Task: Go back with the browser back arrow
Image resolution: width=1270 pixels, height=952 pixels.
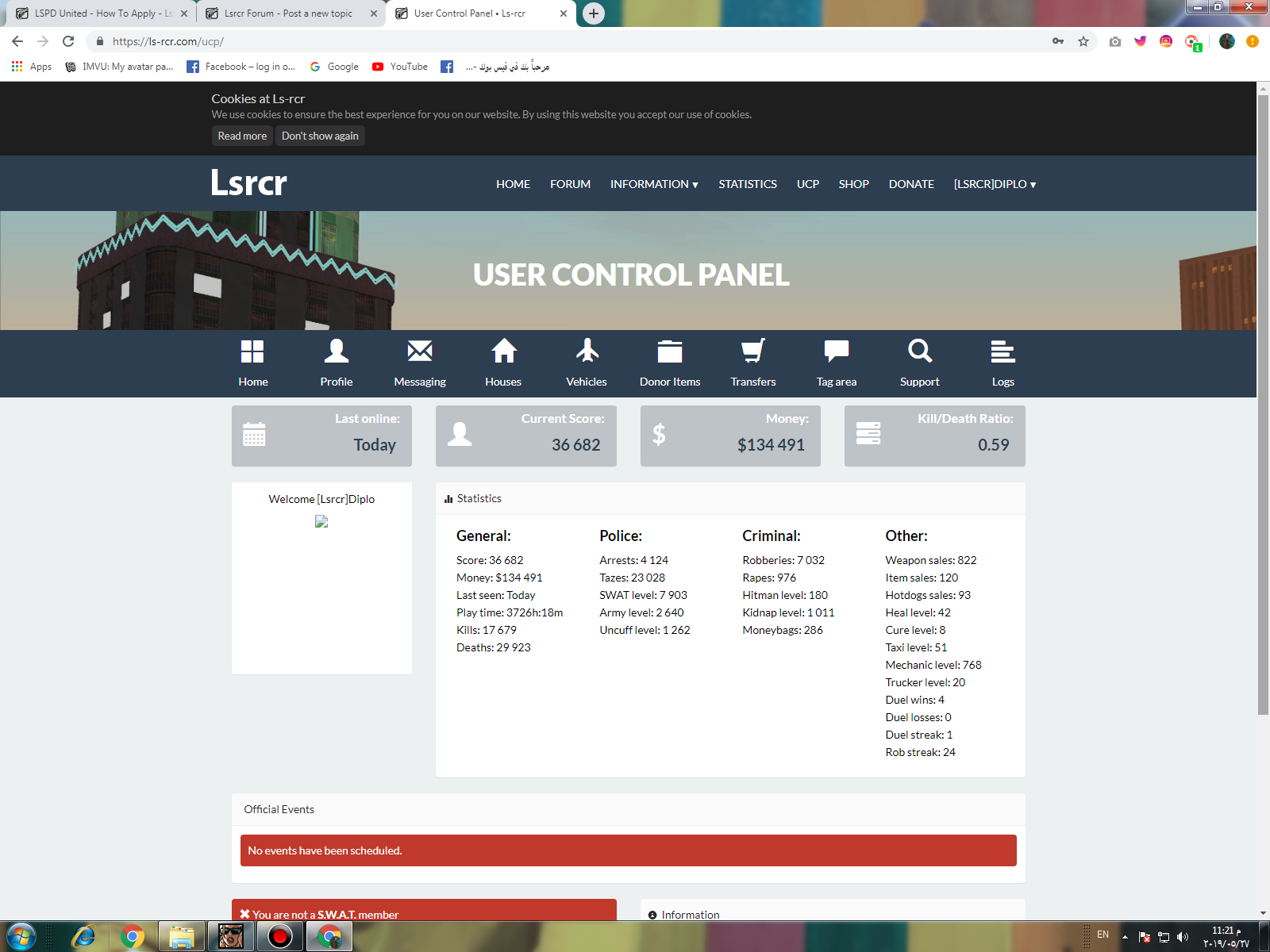Action: [x=17, y=41]
